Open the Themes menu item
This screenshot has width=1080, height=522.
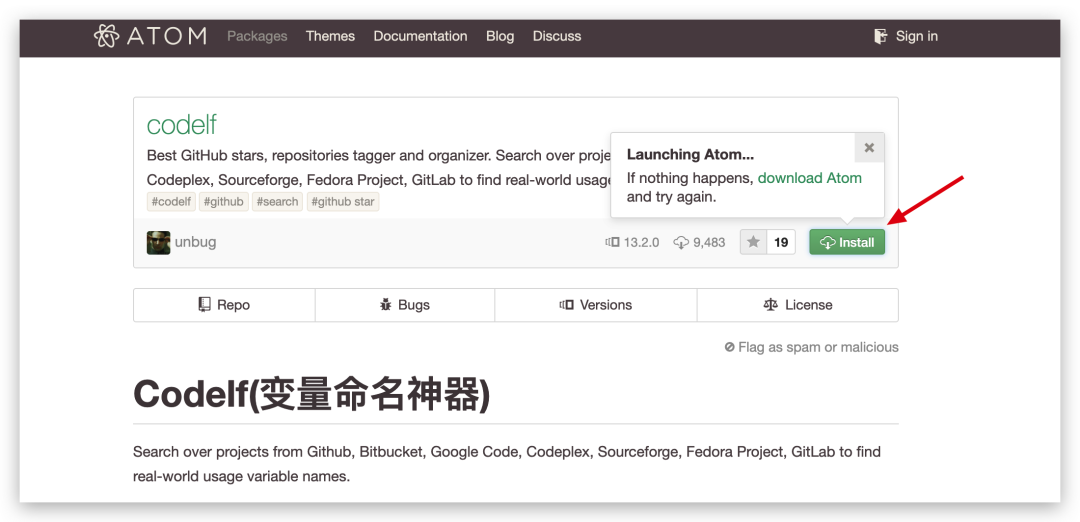click(x=330, y=36)
